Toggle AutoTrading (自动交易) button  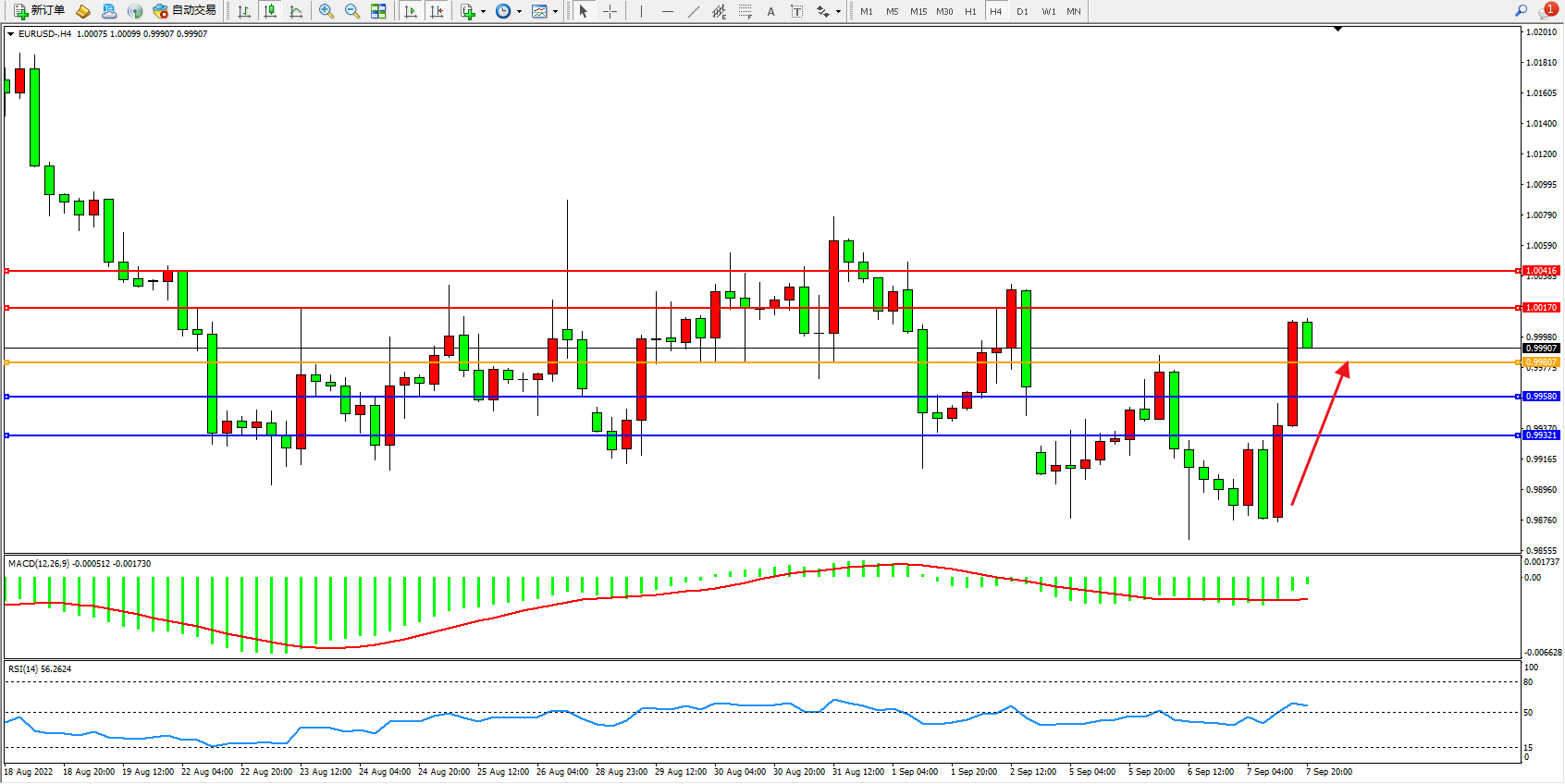(x=184, y=11)
